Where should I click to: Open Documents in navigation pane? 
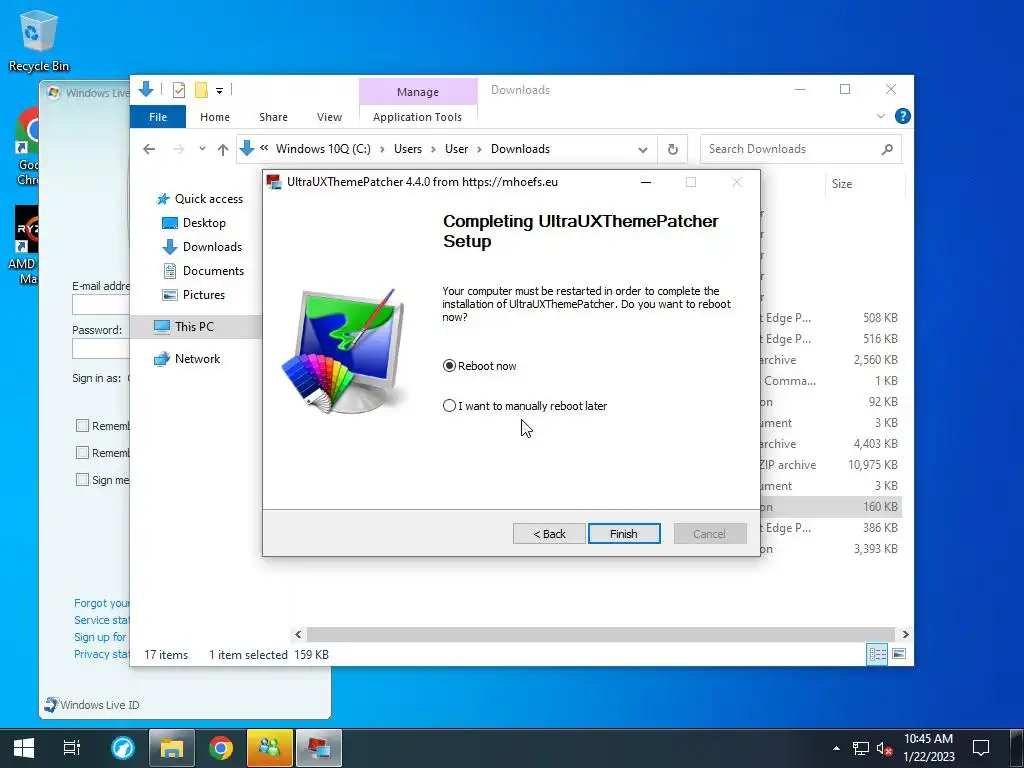[203, 270]
